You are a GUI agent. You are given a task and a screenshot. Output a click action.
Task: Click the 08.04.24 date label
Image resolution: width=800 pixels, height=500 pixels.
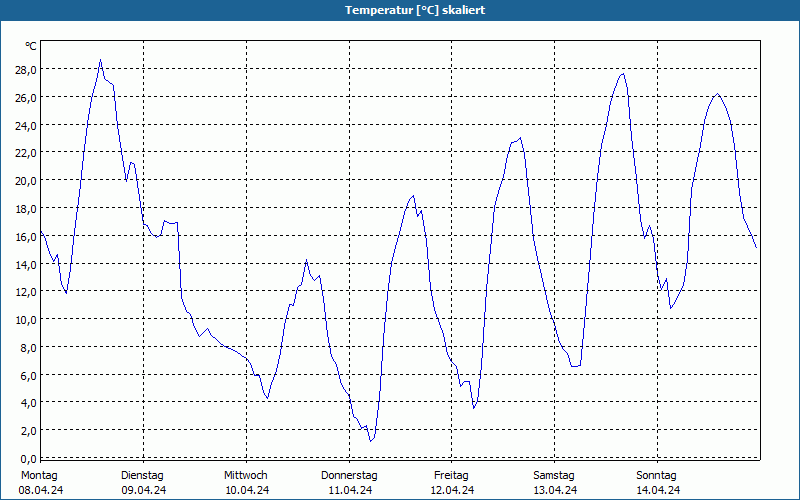41,490
